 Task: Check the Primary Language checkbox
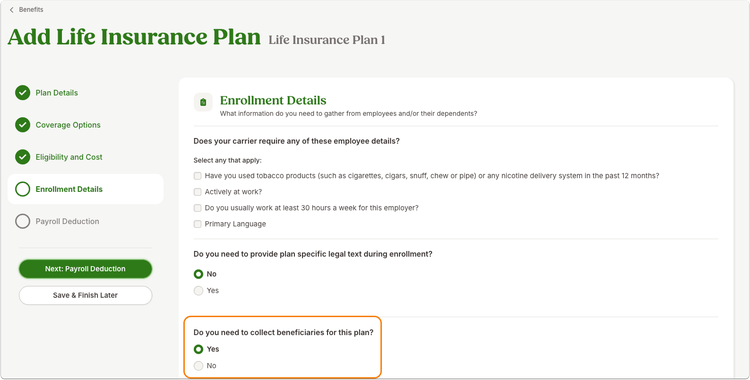(x=198, y=224)
